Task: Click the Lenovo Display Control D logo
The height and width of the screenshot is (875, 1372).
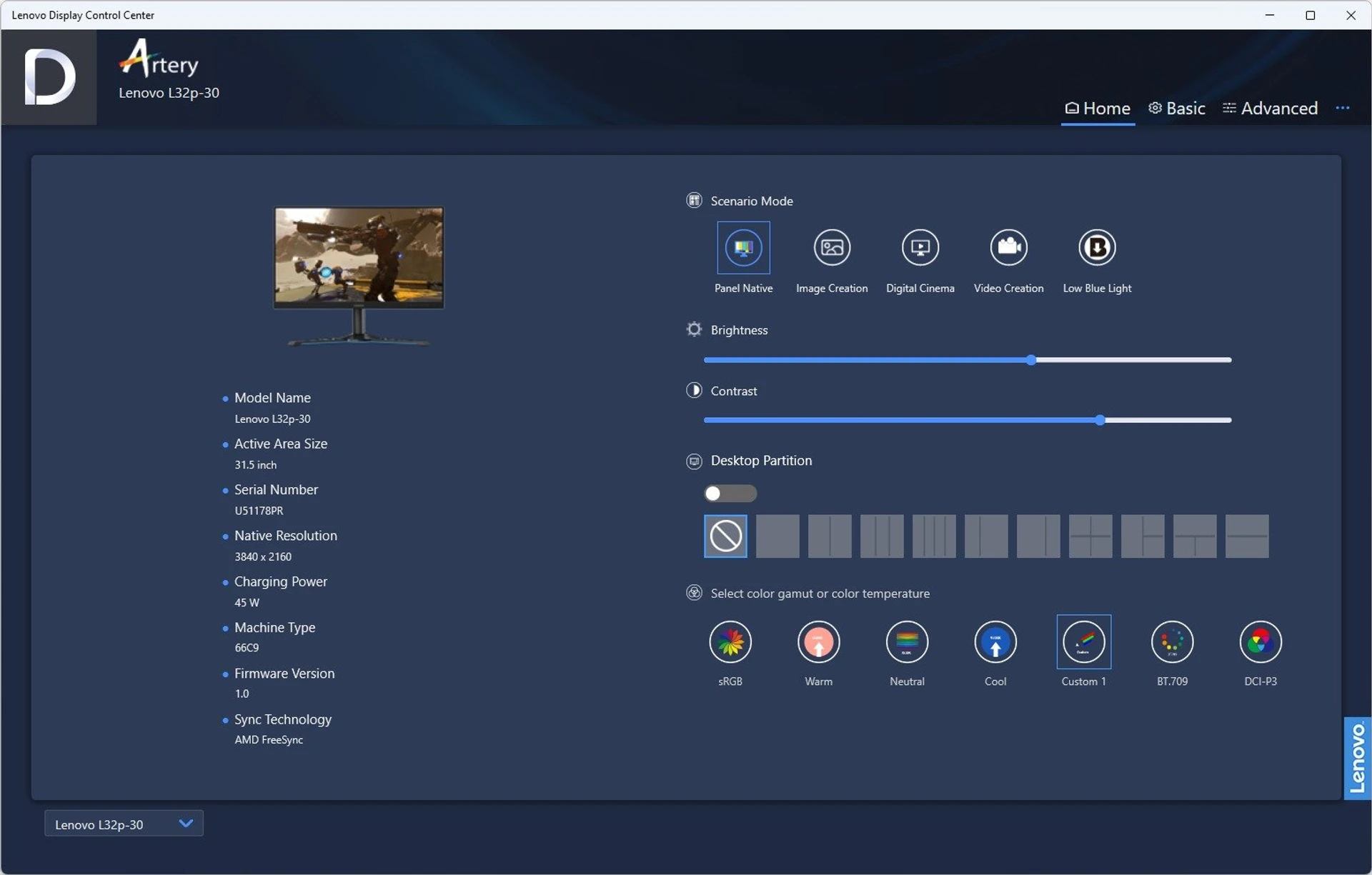Action: click(x=49, y=77)
